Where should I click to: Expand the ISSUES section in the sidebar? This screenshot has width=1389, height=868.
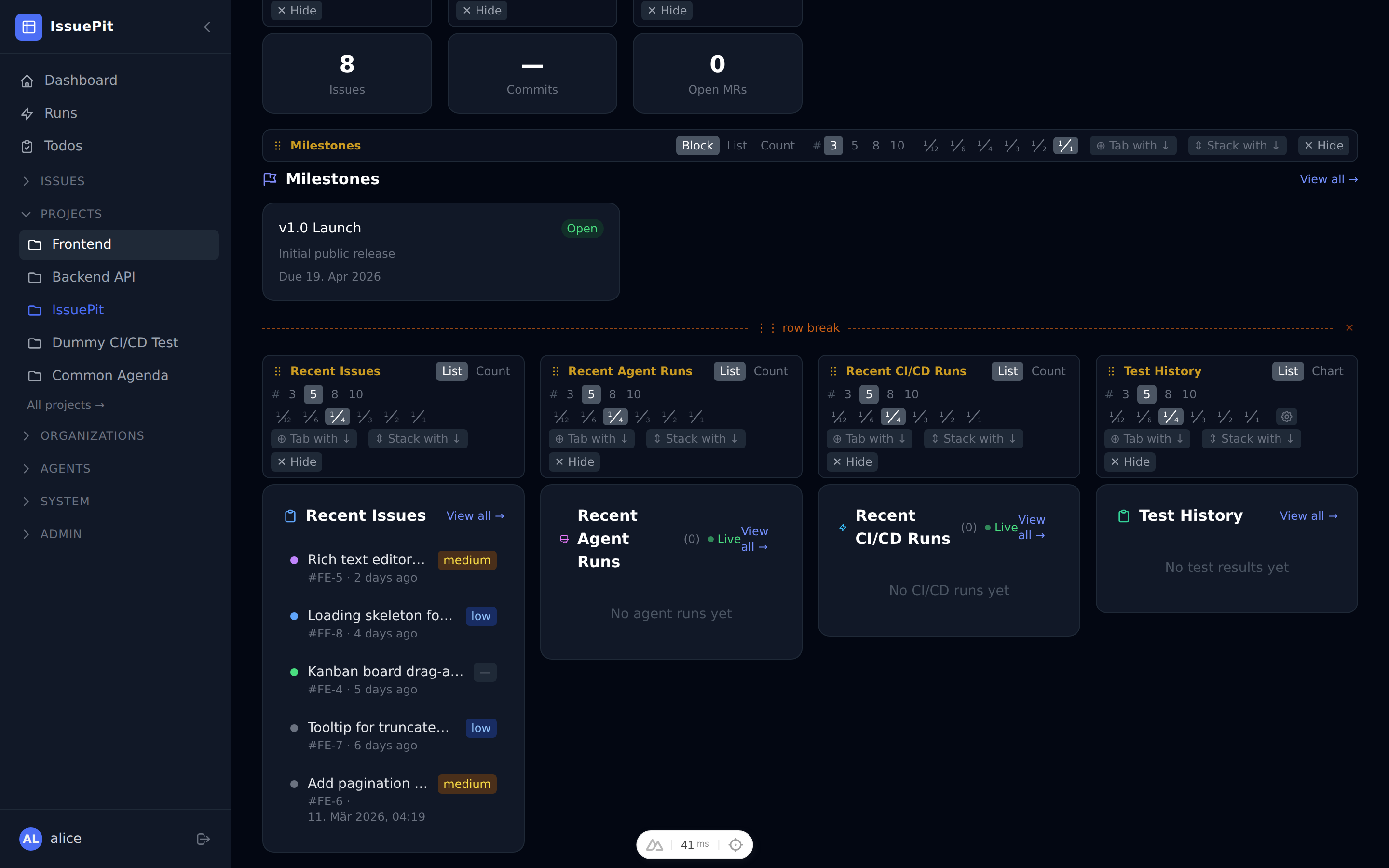[62, 181]
